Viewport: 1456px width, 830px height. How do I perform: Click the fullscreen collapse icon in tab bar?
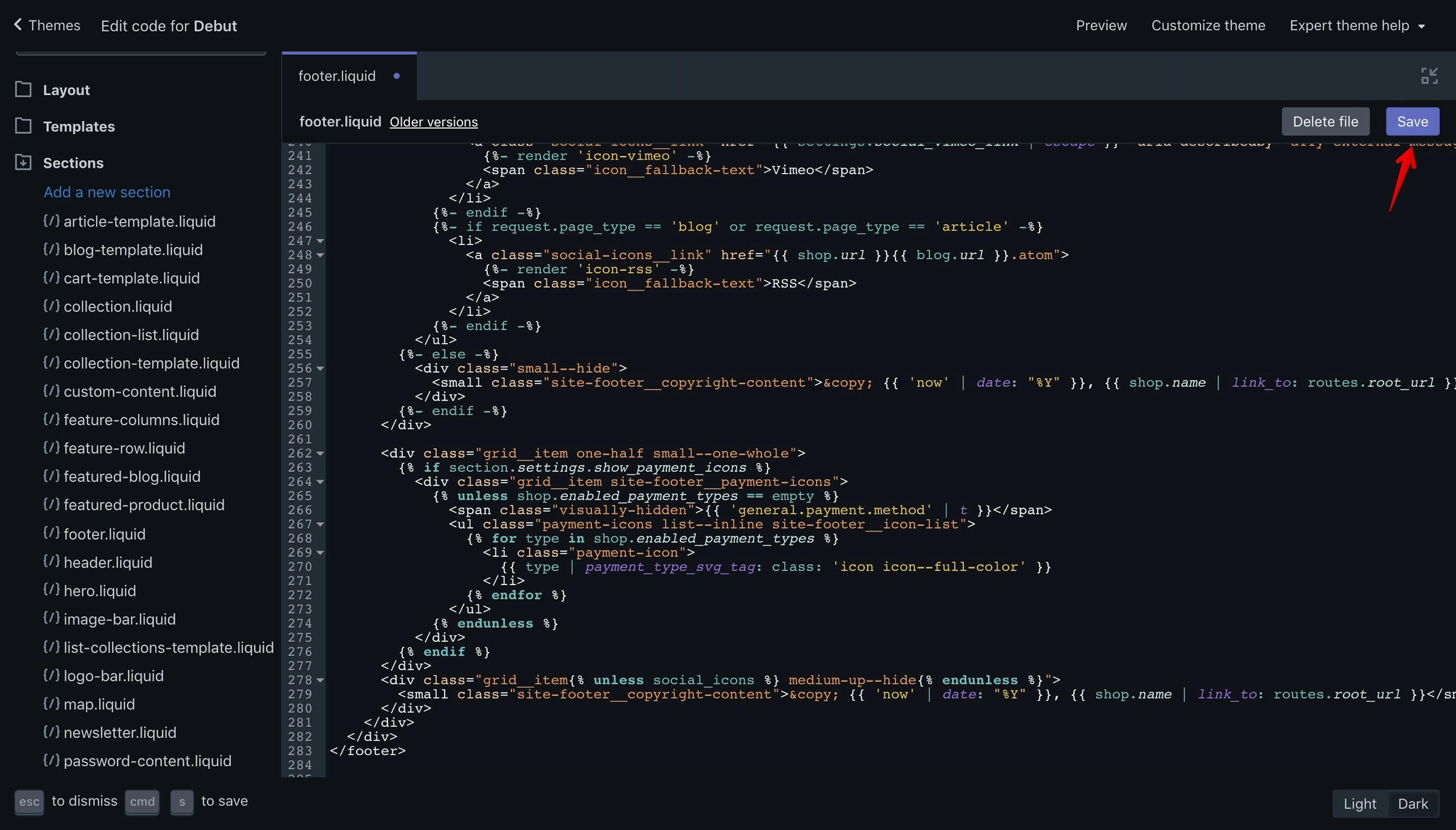[x=1429, y=76]
